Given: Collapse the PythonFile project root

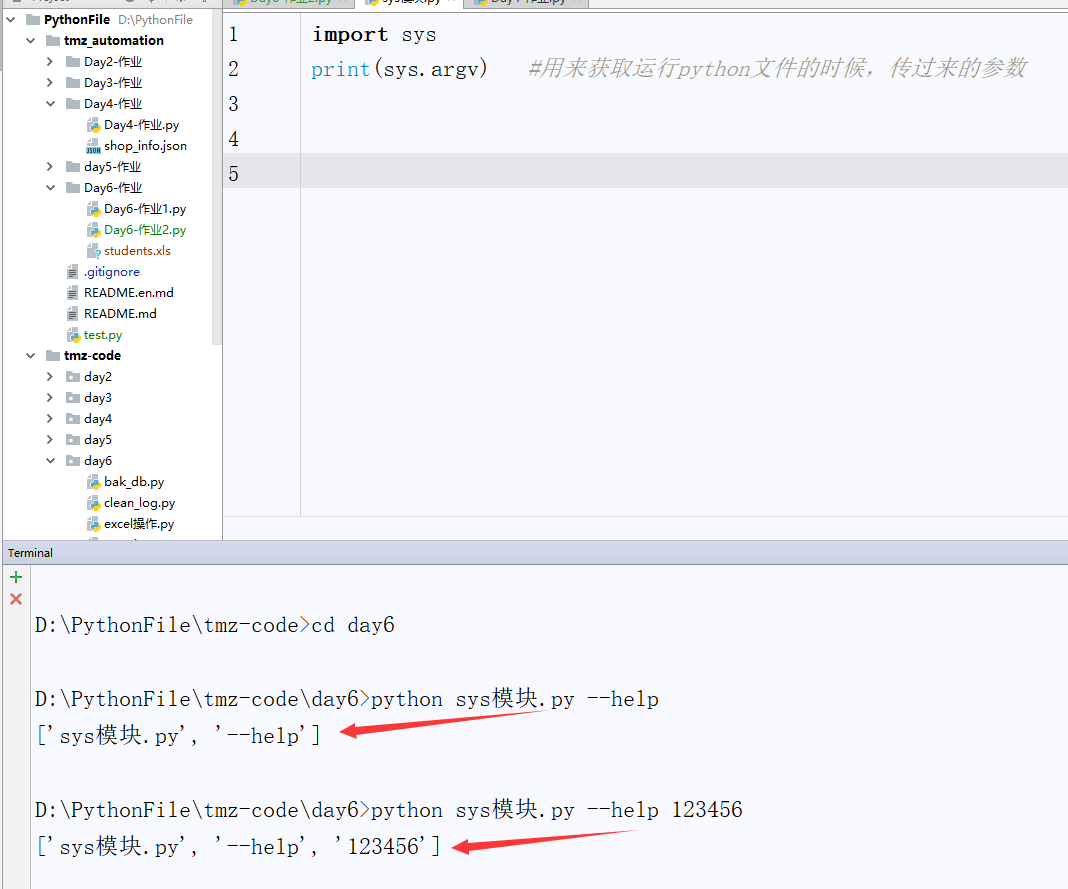Looking at the screenshot, I should [x=11, y=20].
